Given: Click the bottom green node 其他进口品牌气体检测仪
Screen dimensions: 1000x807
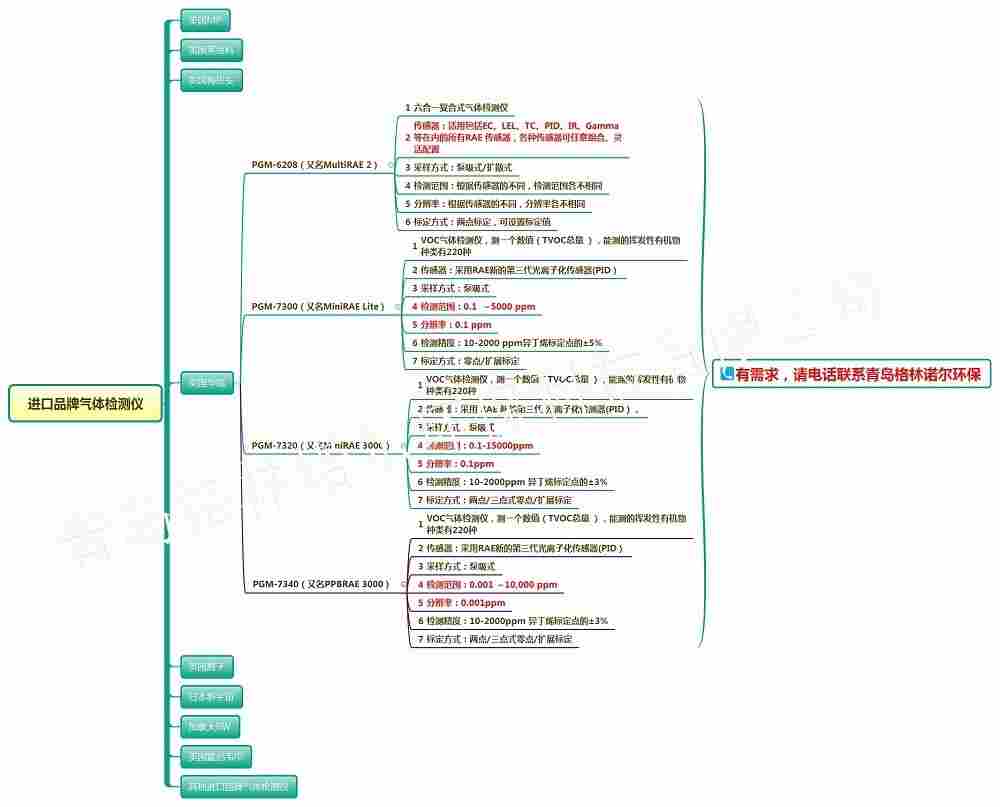Looking at the screenshot, I should tap(238, 786).
